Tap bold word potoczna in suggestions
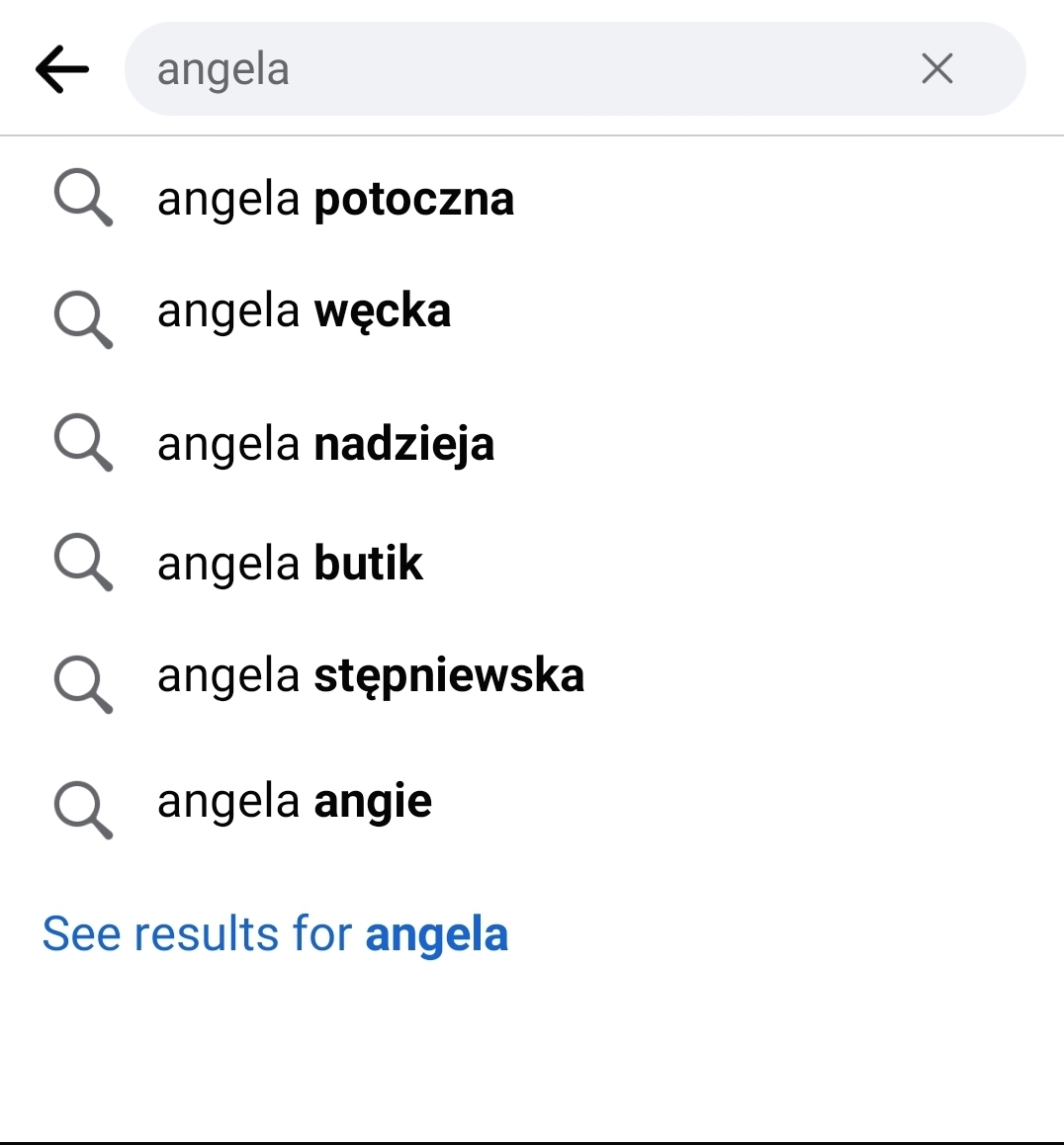Screen dimensions: 1064x1145 413,199
